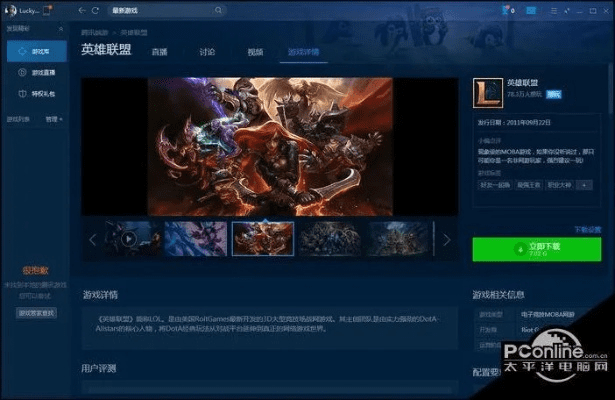This screenshot has width=615, height=400.
Task: Click the download arrow icon on green button
Action: tap(520, 249)
